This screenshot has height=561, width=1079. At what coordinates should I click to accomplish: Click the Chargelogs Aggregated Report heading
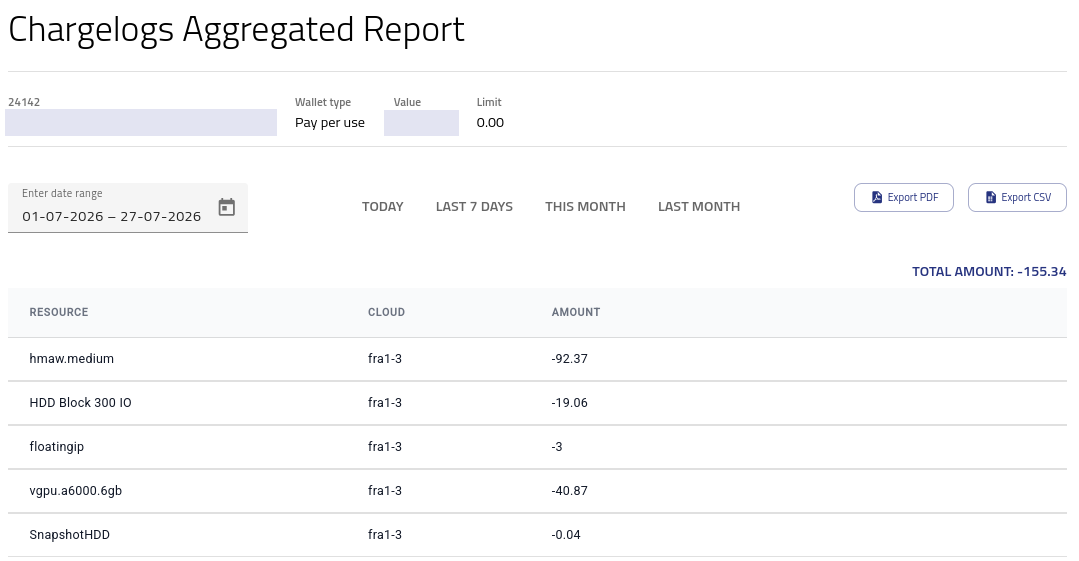click(237, 30)
